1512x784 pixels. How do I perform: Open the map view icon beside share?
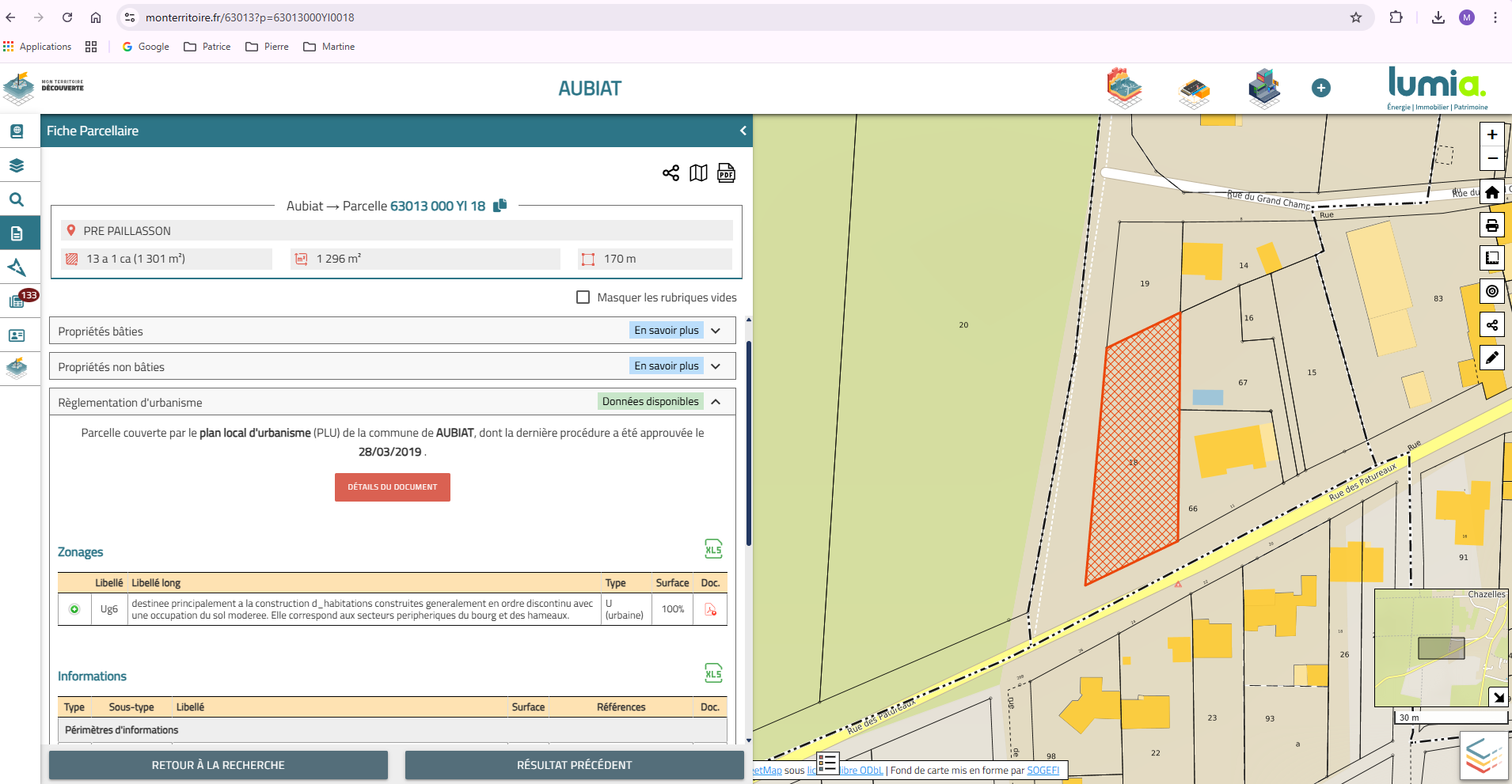[x=698, y=173]
